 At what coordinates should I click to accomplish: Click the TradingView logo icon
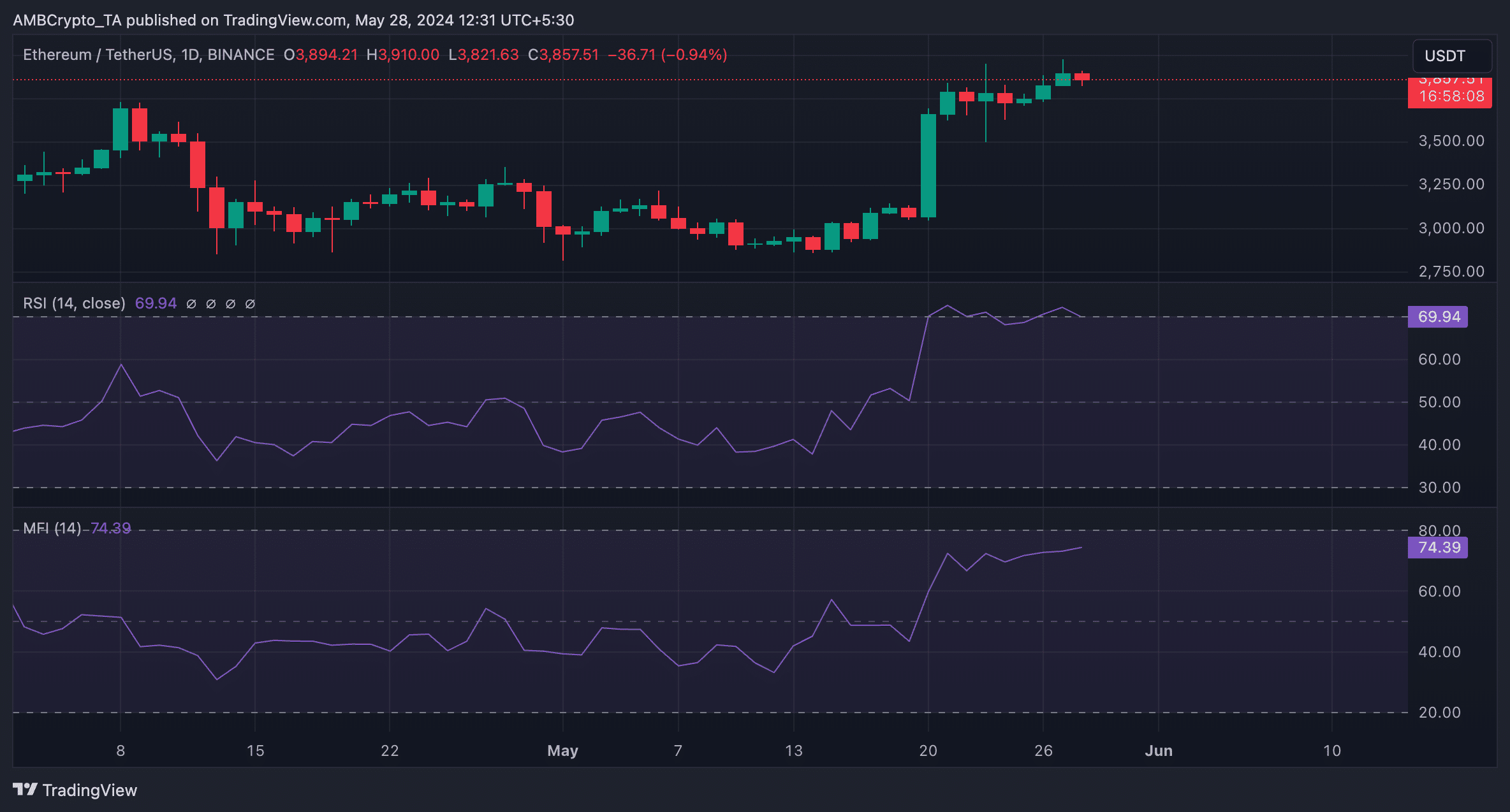tap(26, 790)
